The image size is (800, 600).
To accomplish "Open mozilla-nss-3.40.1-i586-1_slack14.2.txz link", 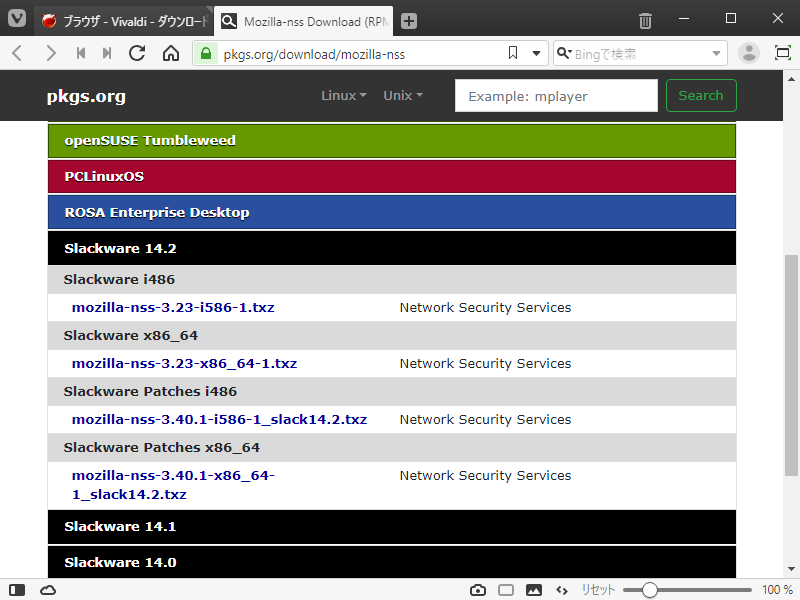I will coord(219,419).
